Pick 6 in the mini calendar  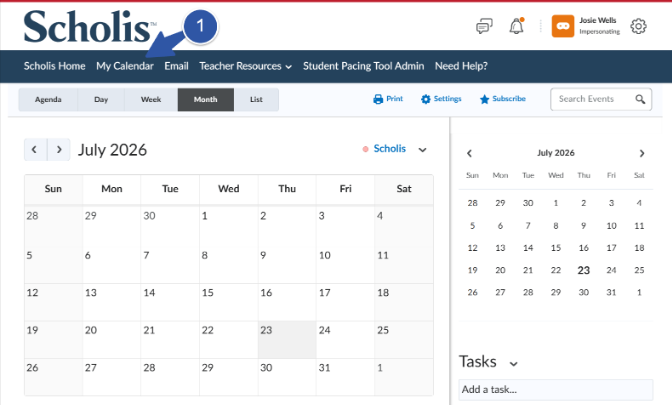500,226
